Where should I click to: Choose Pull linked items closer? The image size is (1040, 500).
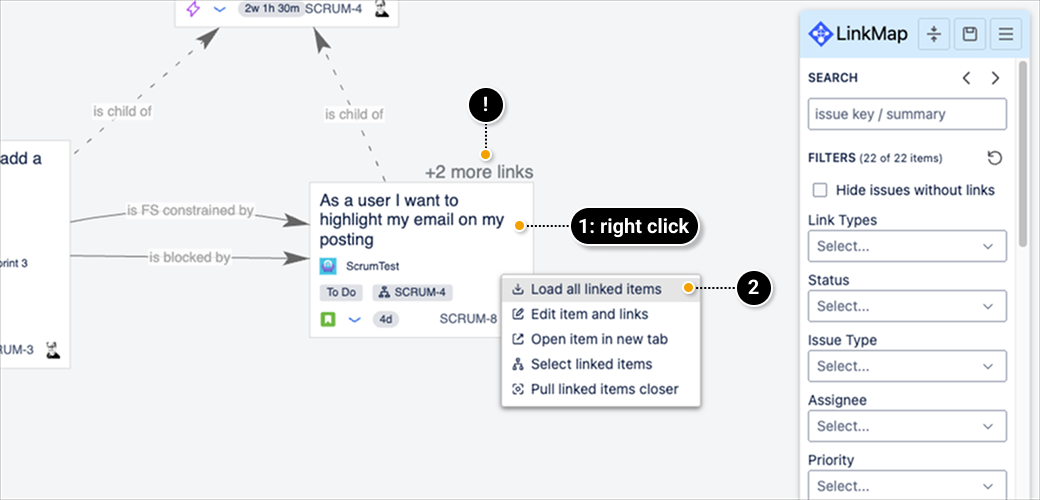coord(603,389)
